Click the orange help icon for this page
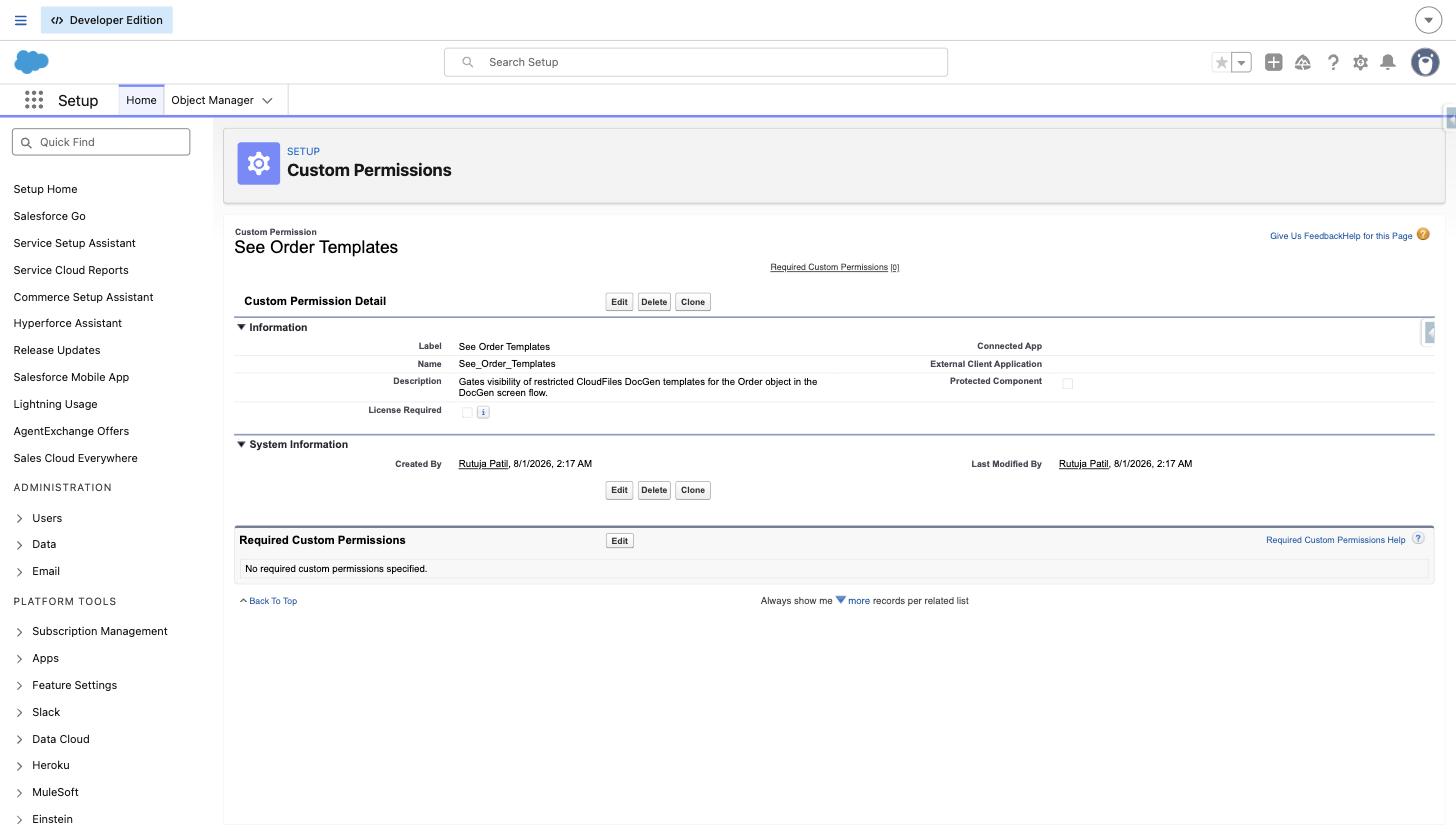 (1423, 235)
